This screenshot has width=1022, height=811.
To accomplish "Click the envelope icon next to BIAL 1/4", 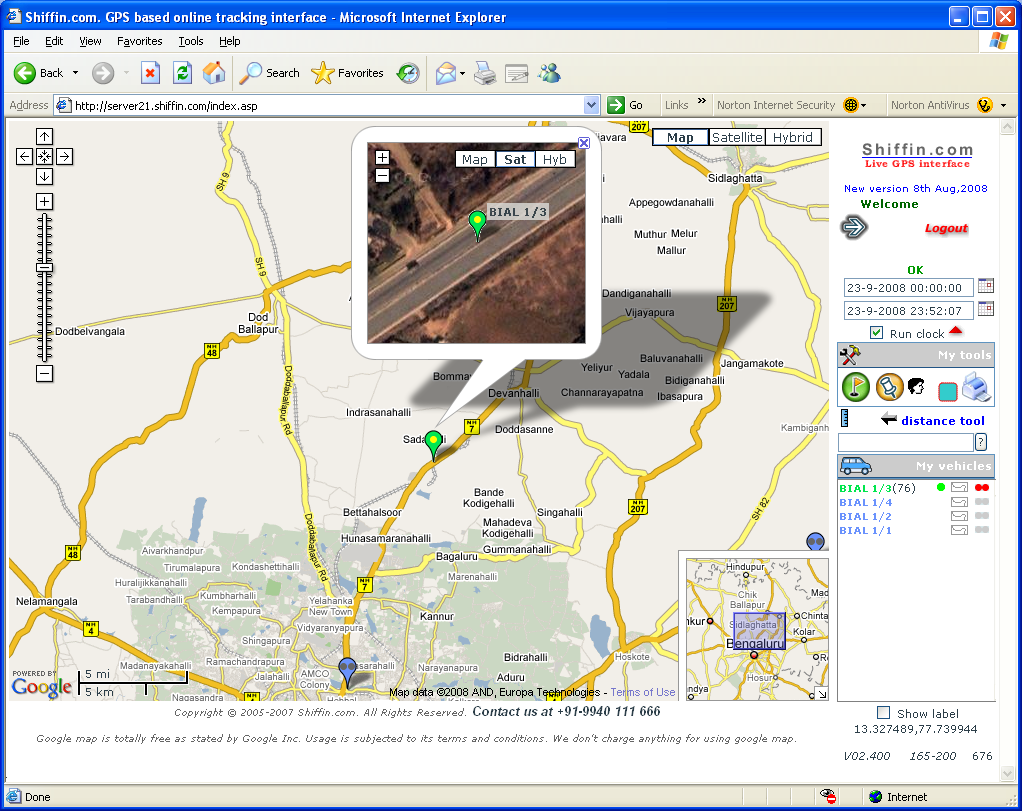I will tap(959, 502).
